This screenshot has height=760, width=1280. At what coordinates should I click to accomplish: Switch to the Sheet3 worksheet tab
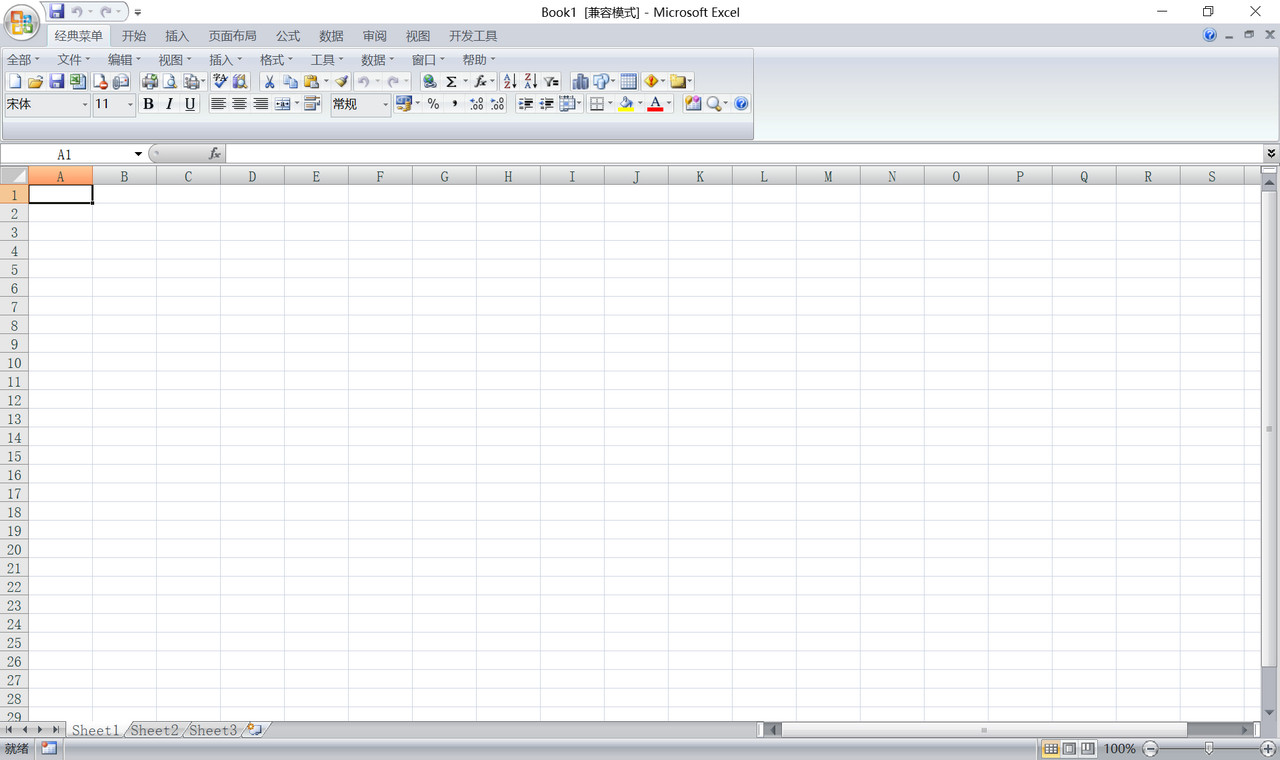tap(214, 731)
